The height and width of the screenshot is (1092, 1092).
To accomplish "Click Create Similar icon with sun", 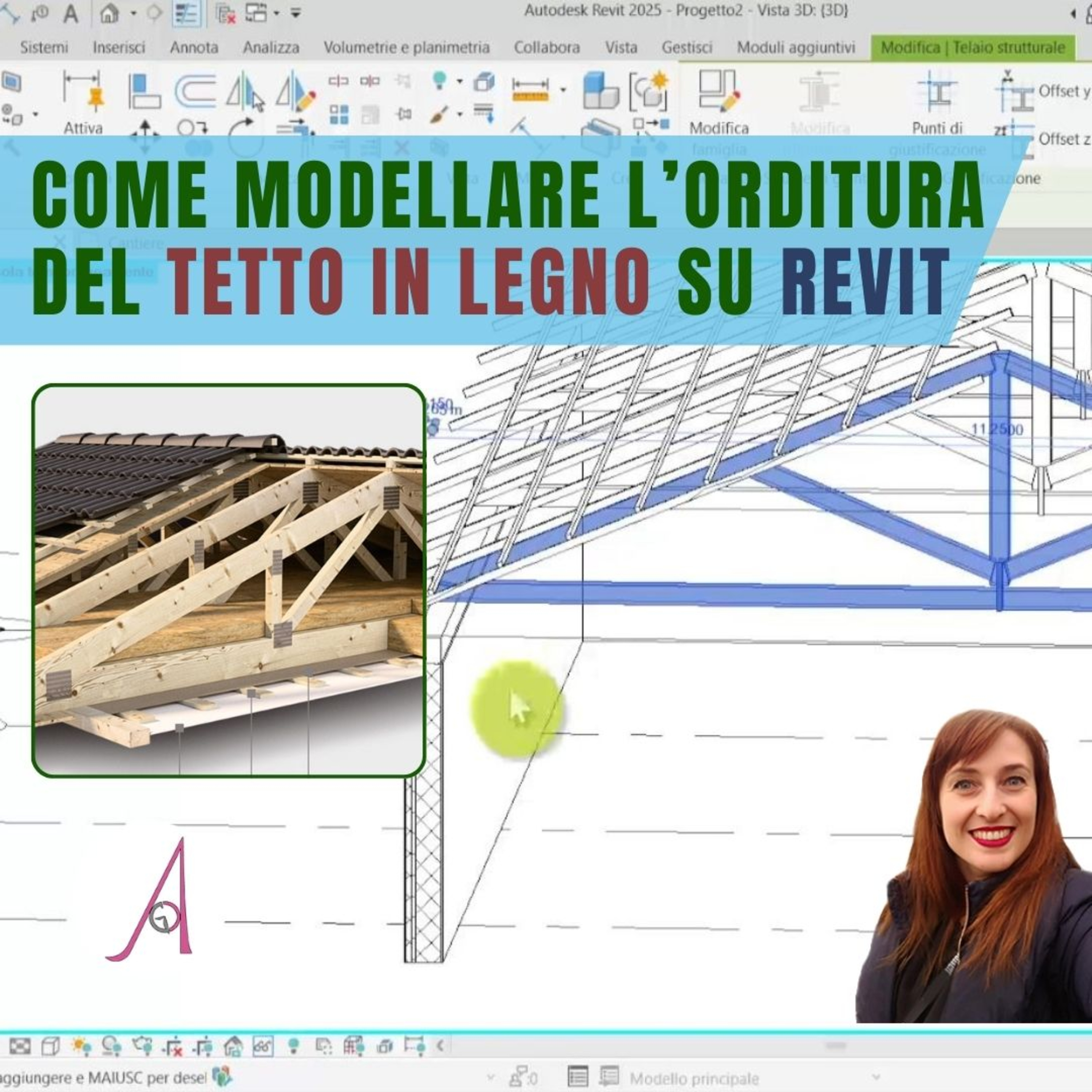I will (x=649, y=90).
